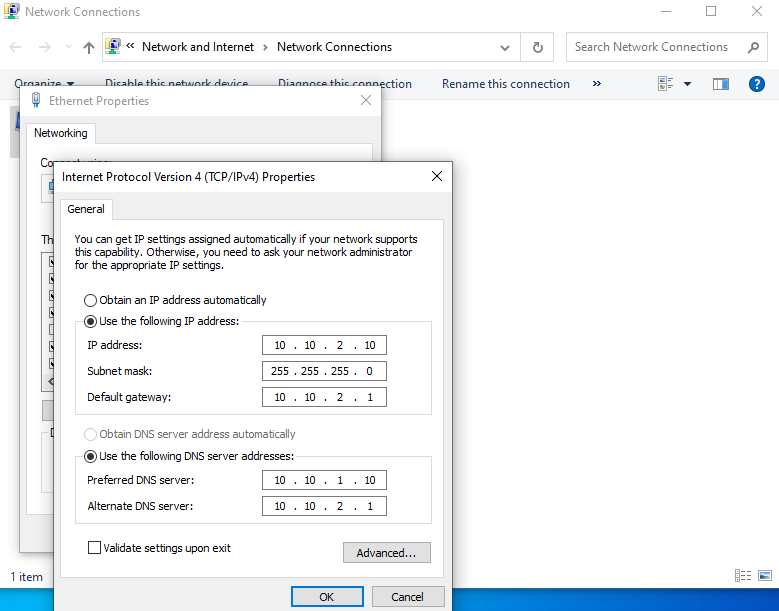The image size is (779, 611).
Task: Switch to details view in status bar
Action: (742, 576)
